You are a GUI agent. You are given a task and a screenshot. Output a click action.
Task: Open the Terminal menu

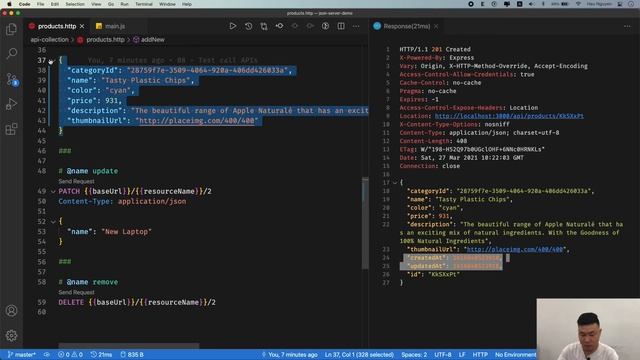(x=144, y=4)
